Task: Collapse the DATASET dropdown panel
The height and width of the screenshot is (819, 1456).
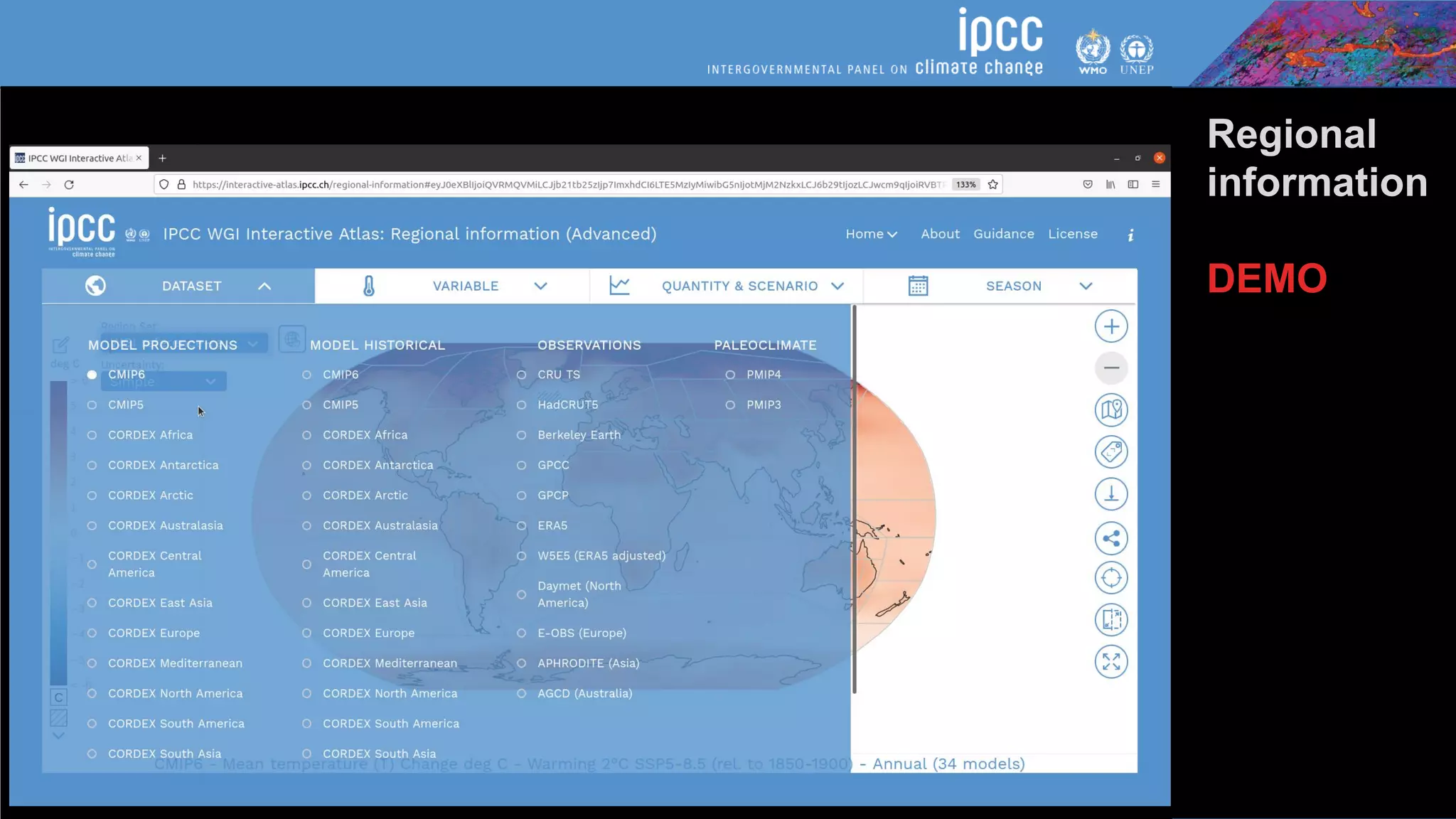Action: click(x=178, y=286)
